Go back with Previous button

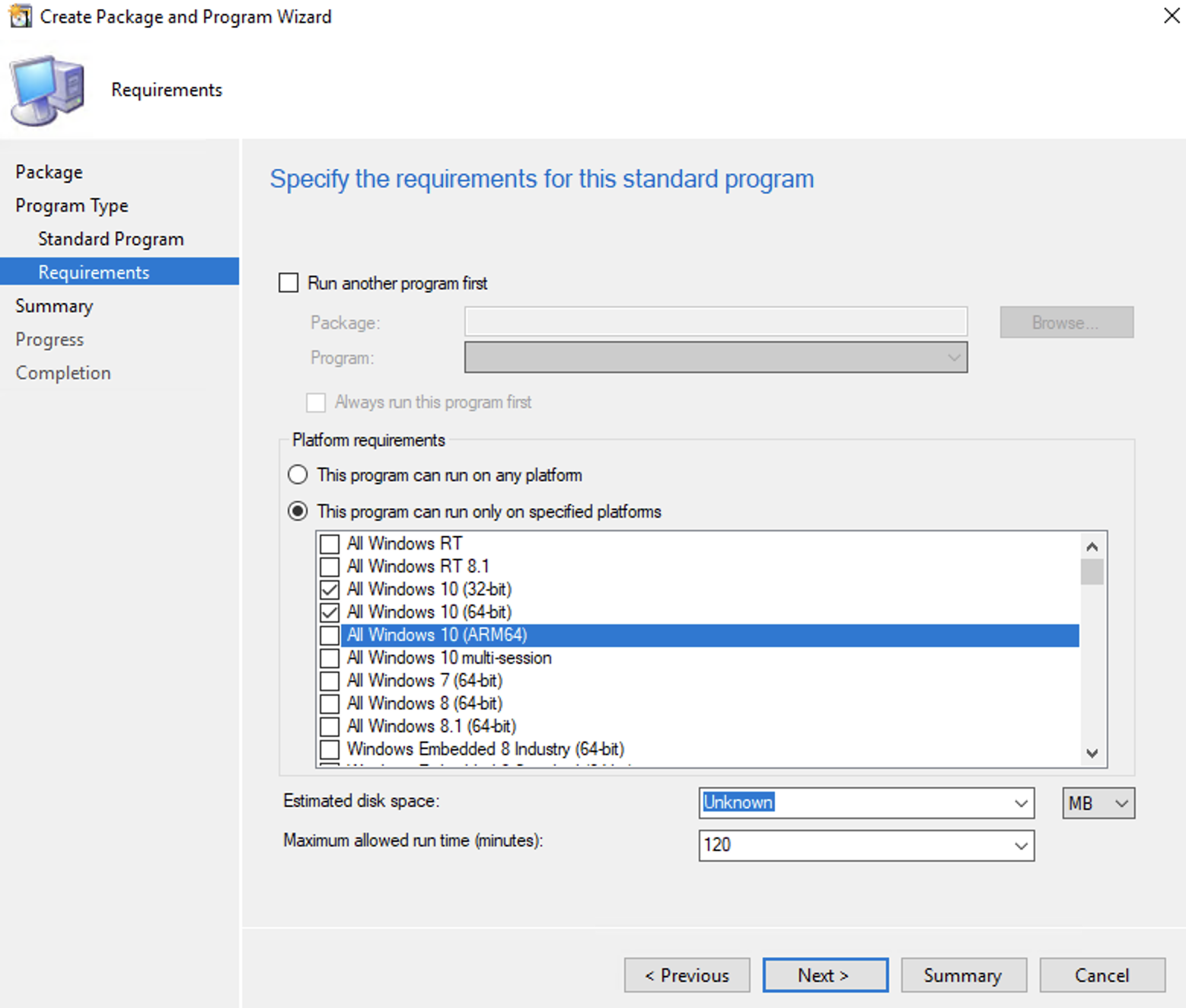pos(687,975)
